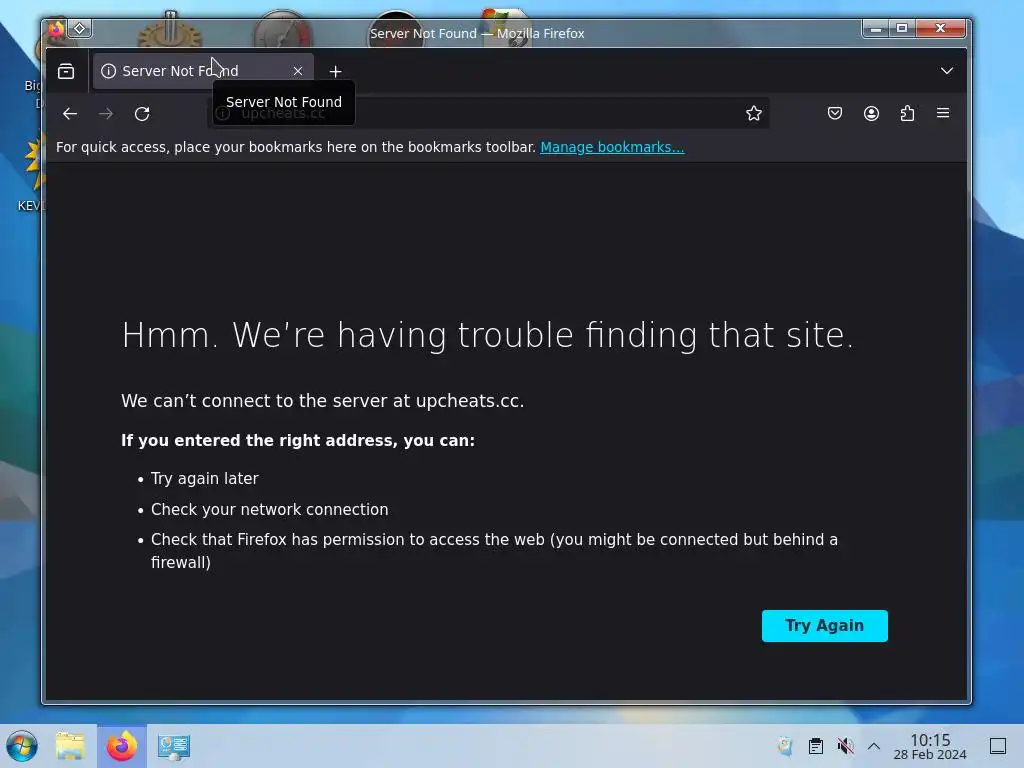Reload the page with the refresh icon
Screen dimensions: 1024x768
click(142, 114)
